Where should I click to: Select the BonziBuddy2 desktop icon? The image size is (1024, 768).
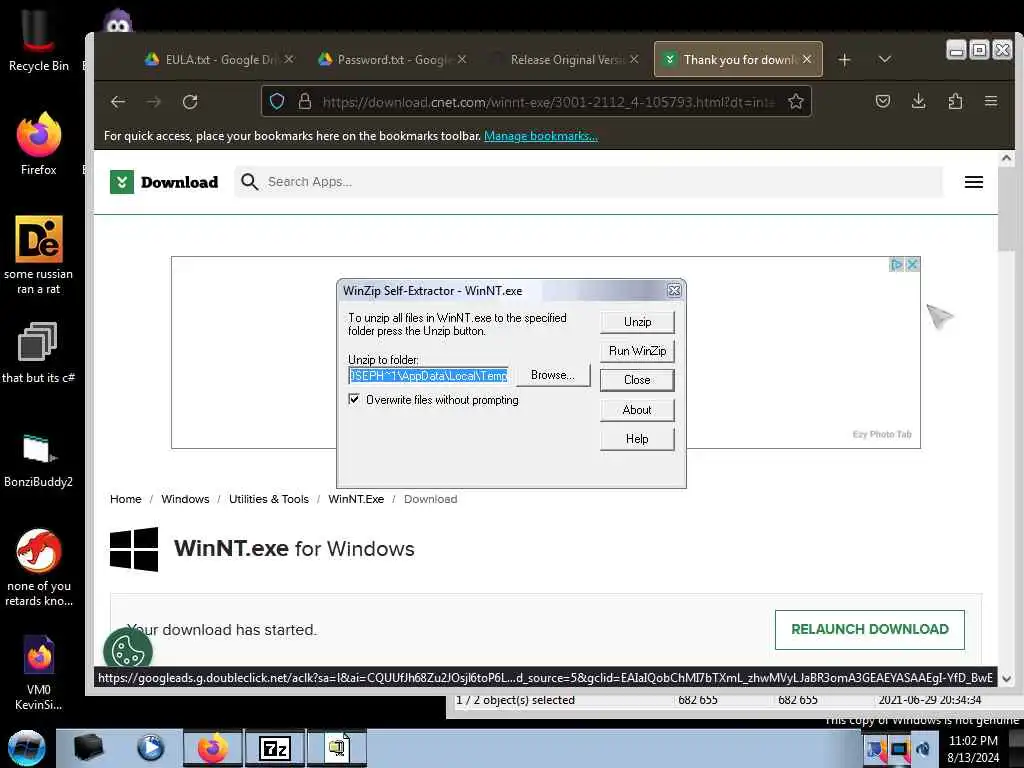click(39, 461)
